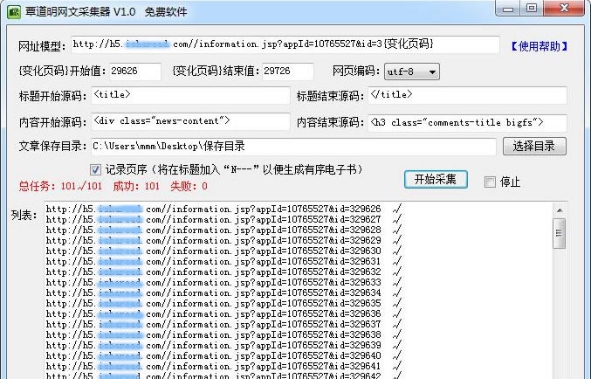
Task: Click the 开始值 field showing 29626
Action: pyautogui.click(x=135, y=71)
